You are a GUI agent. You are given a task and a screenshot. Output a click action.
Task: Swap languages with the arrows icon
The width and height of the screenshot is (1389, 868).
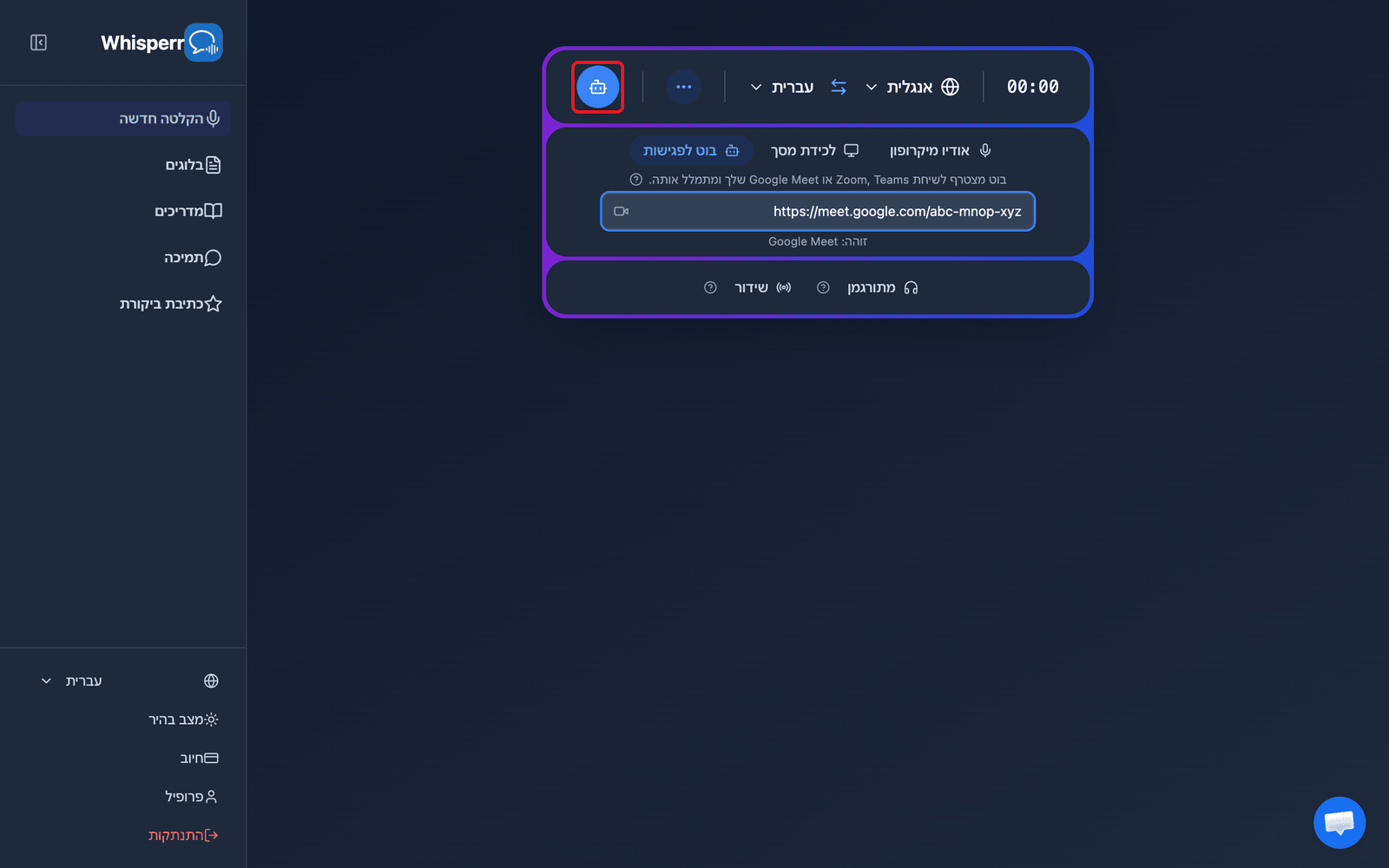pos(839,87)
